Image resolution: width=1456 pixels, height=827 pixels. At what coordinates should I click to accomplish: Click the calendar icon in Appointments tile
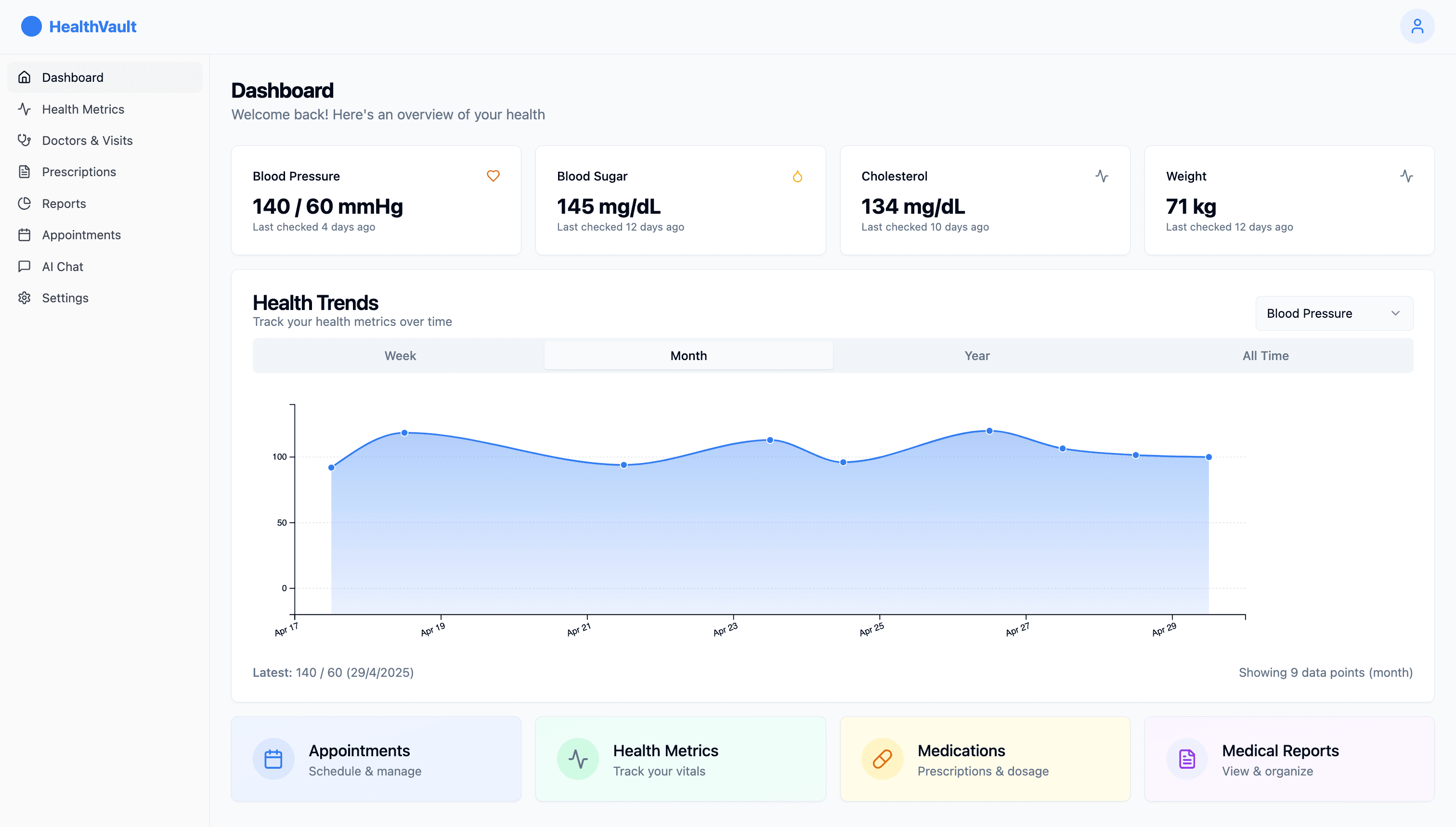click(273, 759)
